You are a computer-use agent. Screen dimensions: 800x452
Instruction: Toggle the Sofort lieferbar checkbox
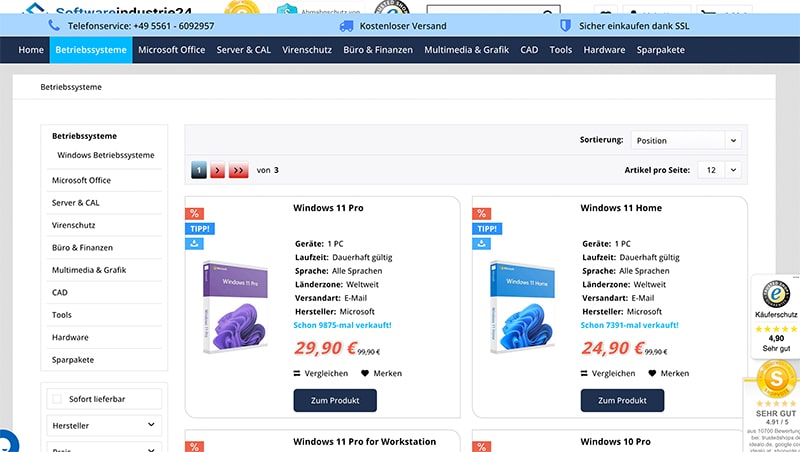(57, 399)
